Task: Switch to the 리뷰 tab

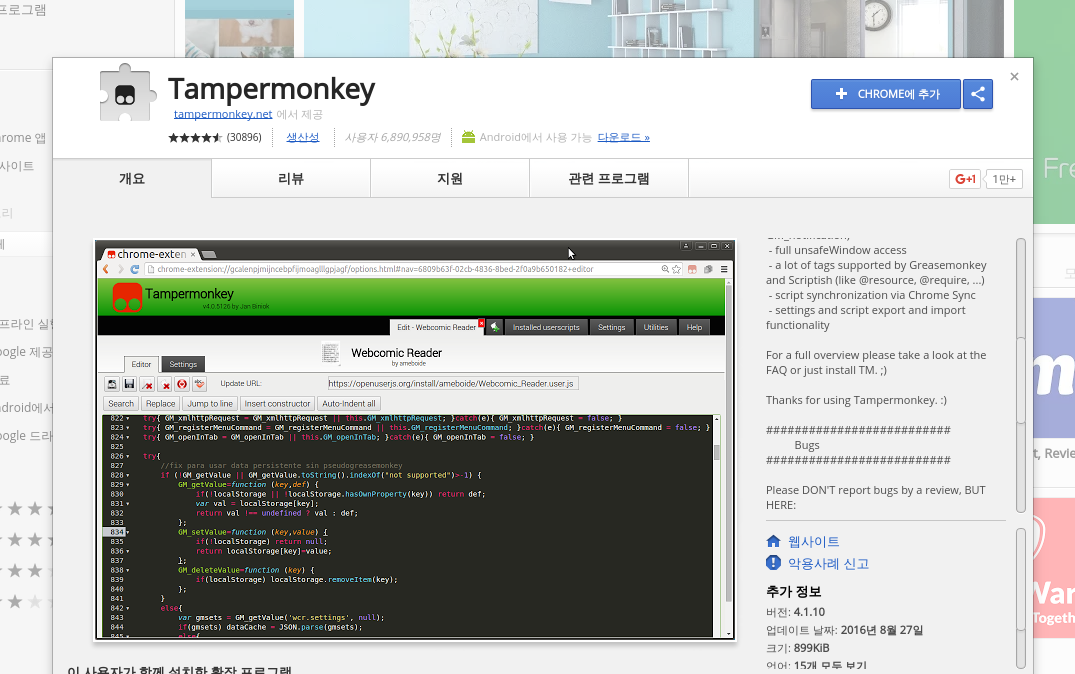Action: point(291,178)
